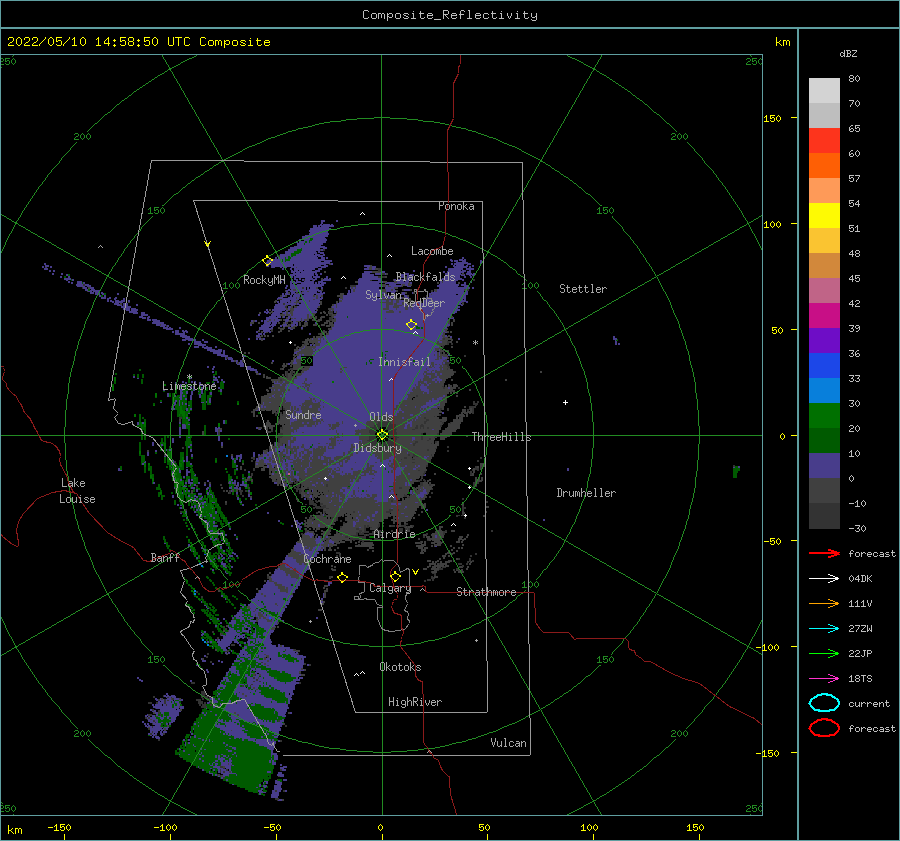Click the Cochrane town label
The image size is (900, 841).
point(327,559)
